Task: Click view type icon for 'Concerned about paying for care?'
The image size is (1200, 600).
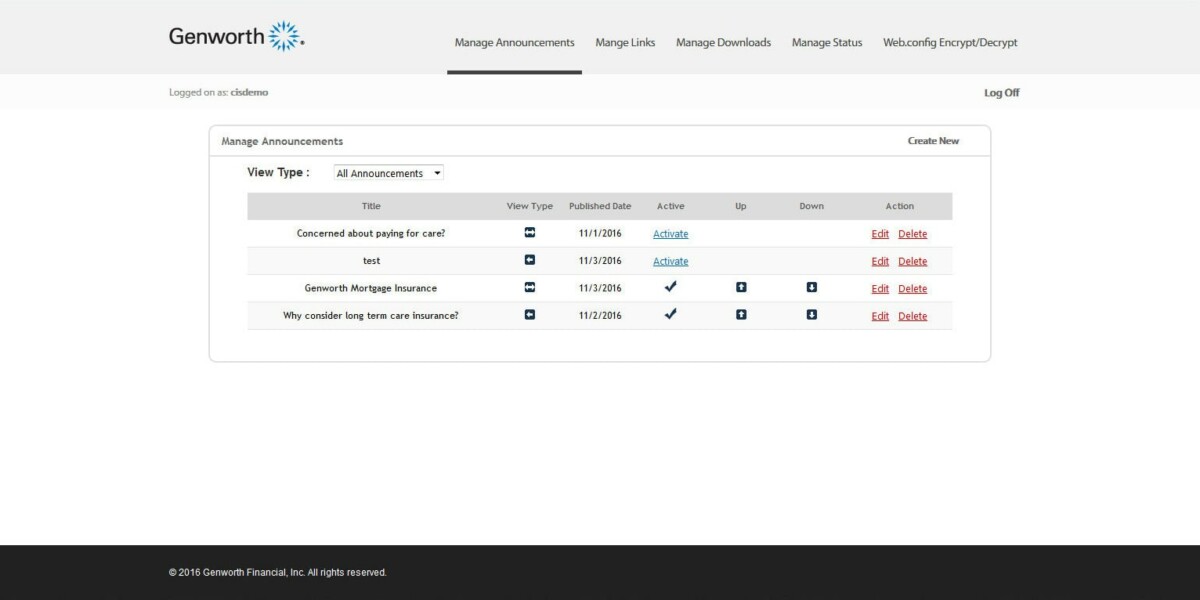Action: click(x=530, y=233)
